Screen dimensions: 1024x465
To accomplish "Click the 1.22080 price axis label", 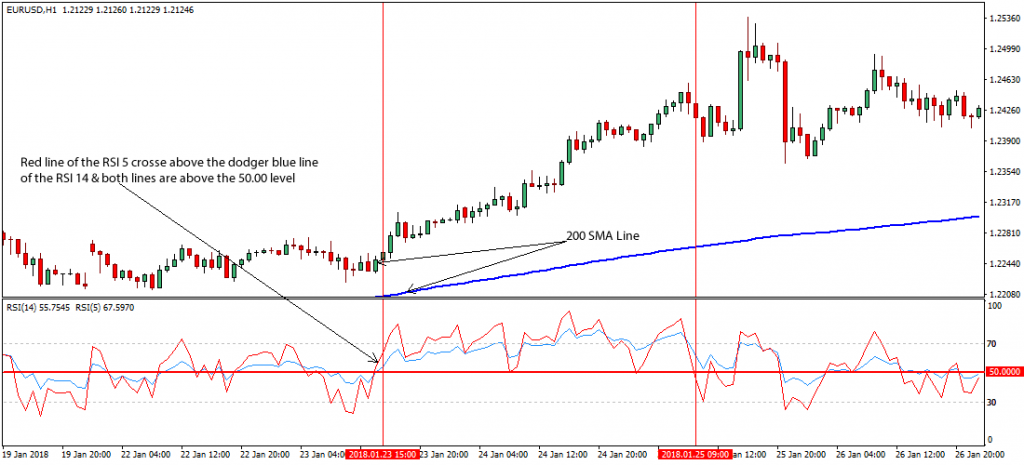I will tap(1004, 295).
